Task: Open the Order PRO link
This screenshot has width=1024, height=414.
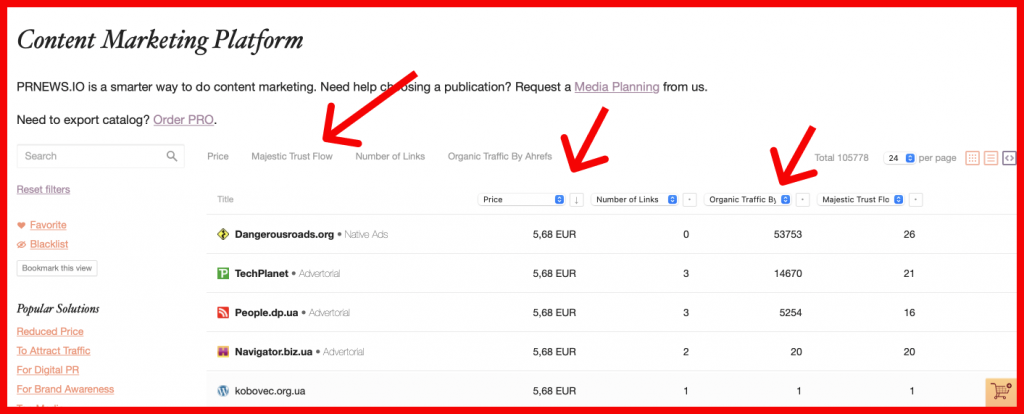Action: [184, 120]
